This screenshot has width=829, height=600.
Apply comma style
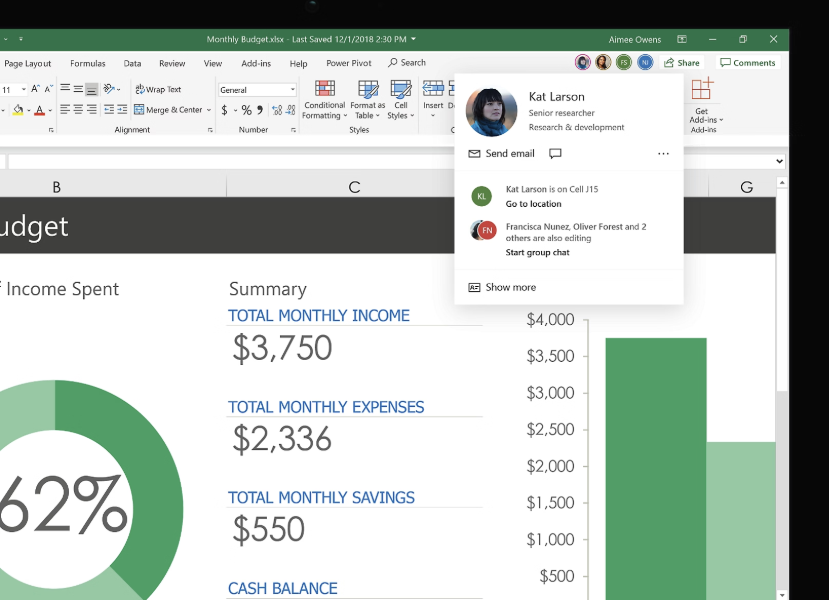click(x=260, y=110)
